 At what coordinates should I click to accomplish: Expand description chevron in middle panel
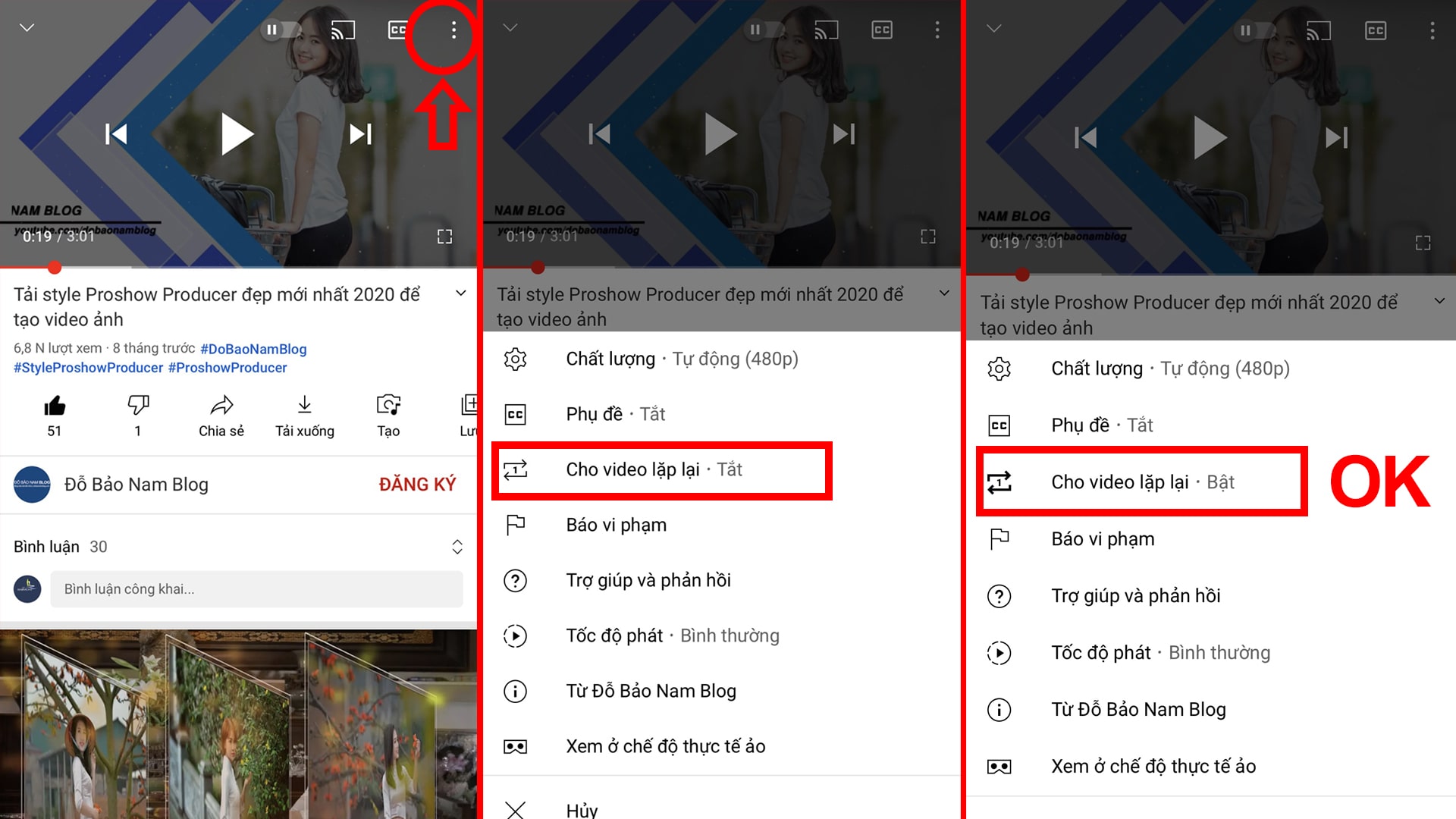(x=944, y=293)
